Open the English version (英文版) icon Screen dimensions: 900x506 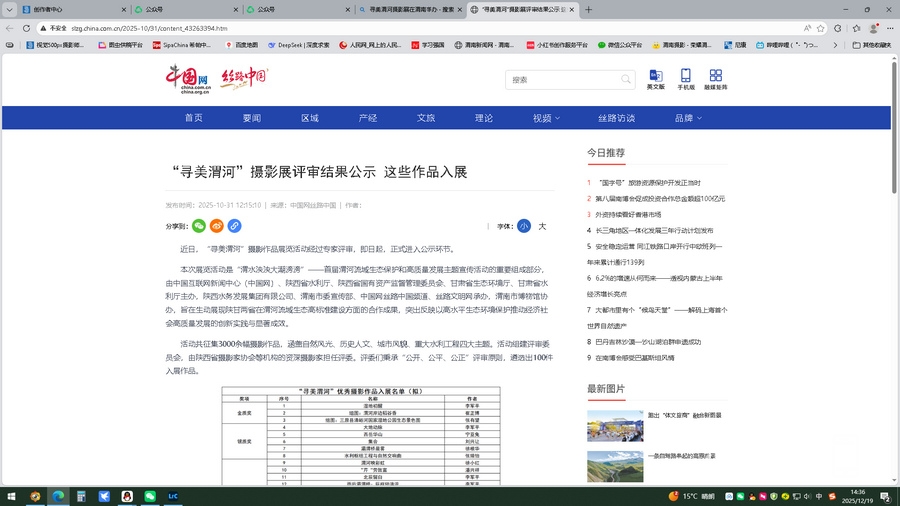[x=655, y=79]
